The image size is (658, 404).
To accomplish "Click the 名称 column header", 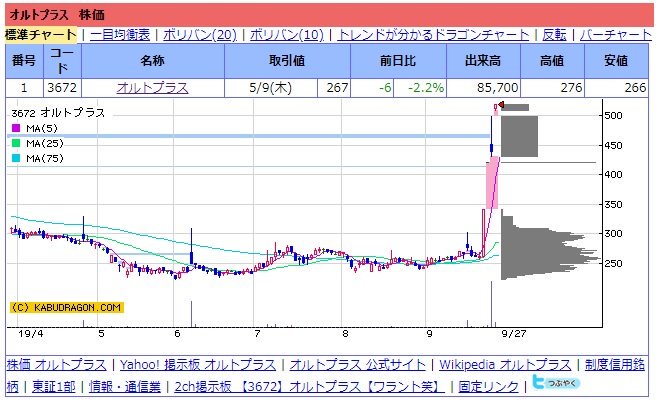I will [153, 61].
